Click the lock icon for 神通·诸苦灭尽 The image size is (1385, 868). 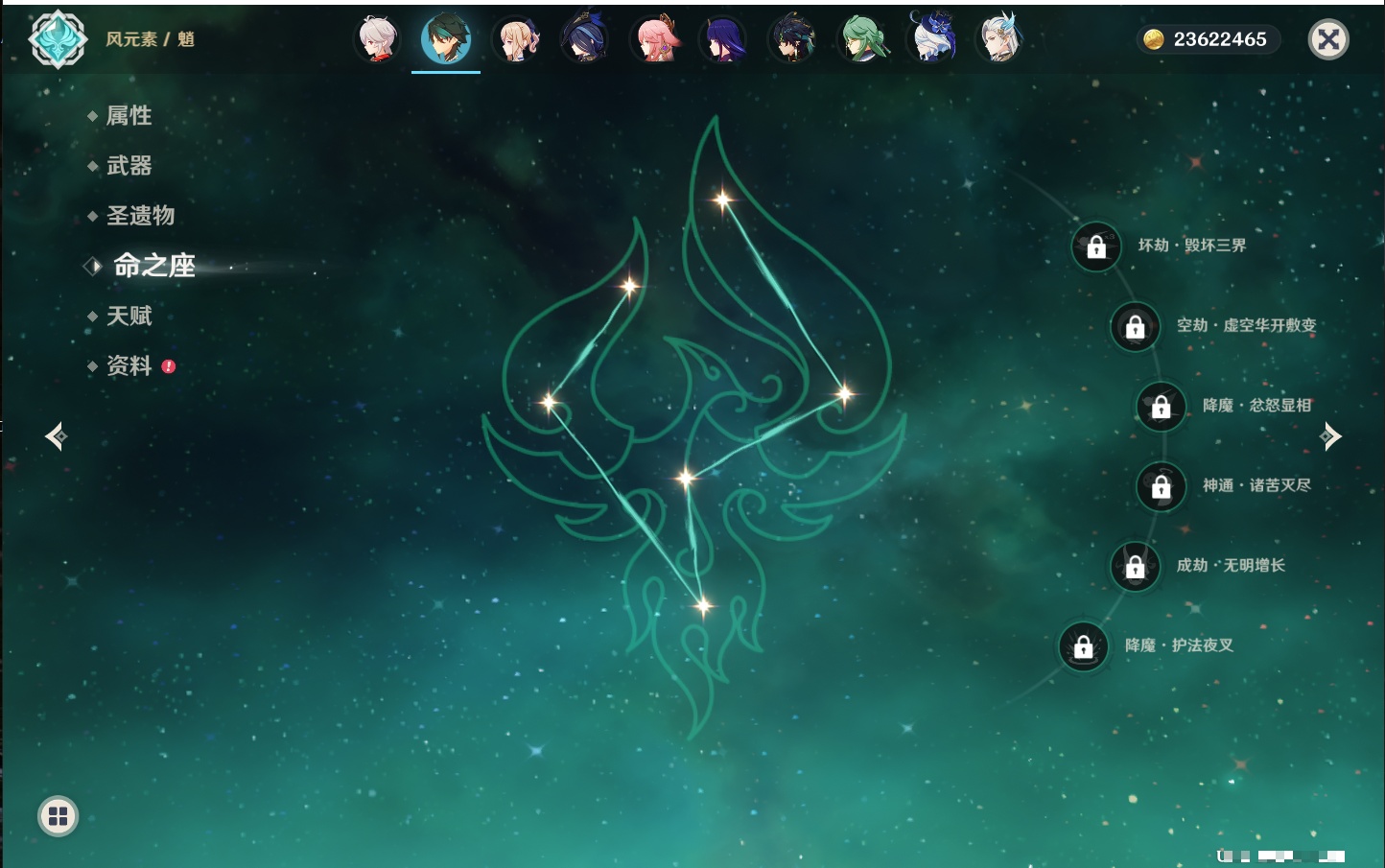(1162, 486)
